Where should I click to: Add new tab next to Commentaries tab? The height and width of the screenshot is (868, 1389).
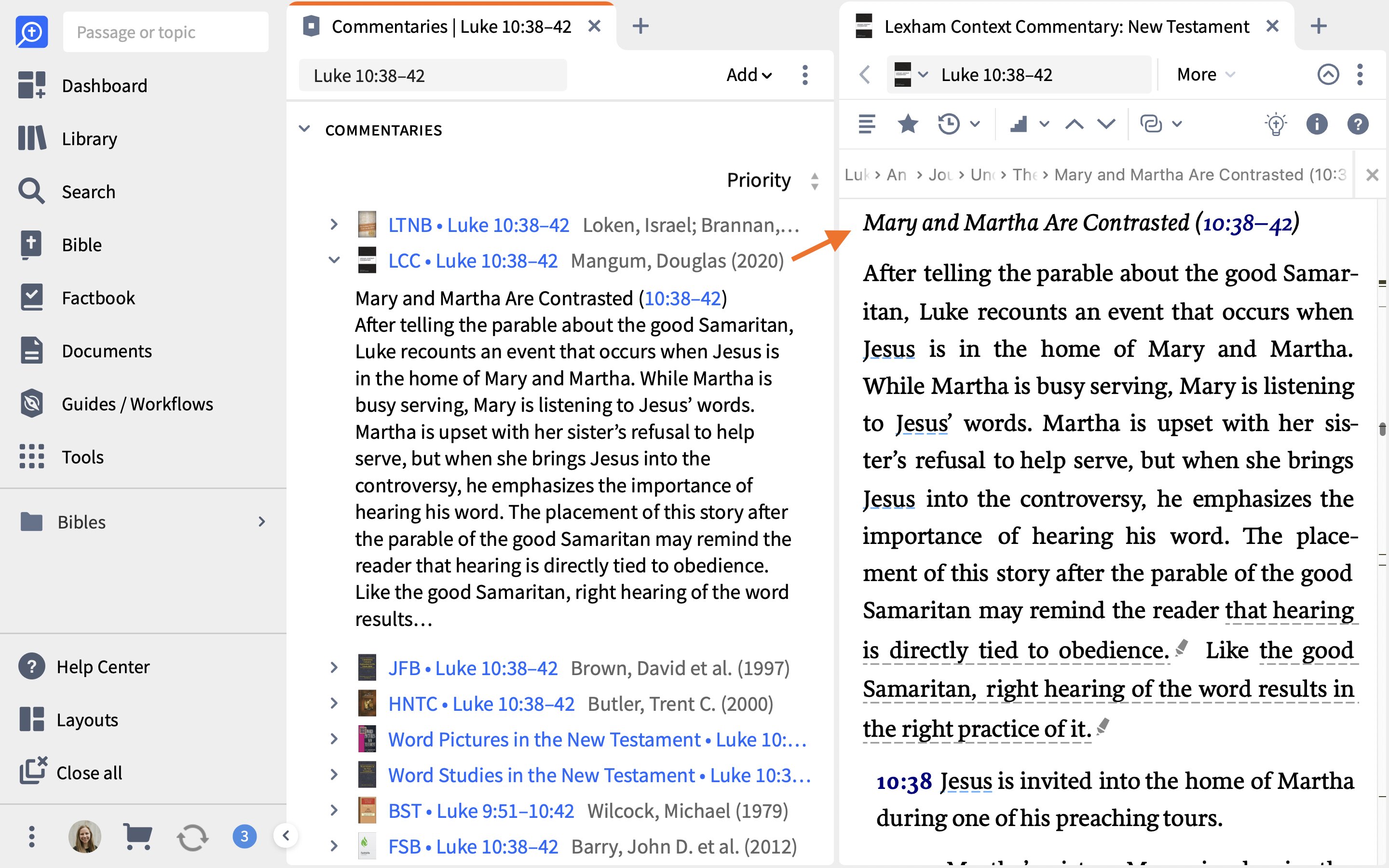640,26
